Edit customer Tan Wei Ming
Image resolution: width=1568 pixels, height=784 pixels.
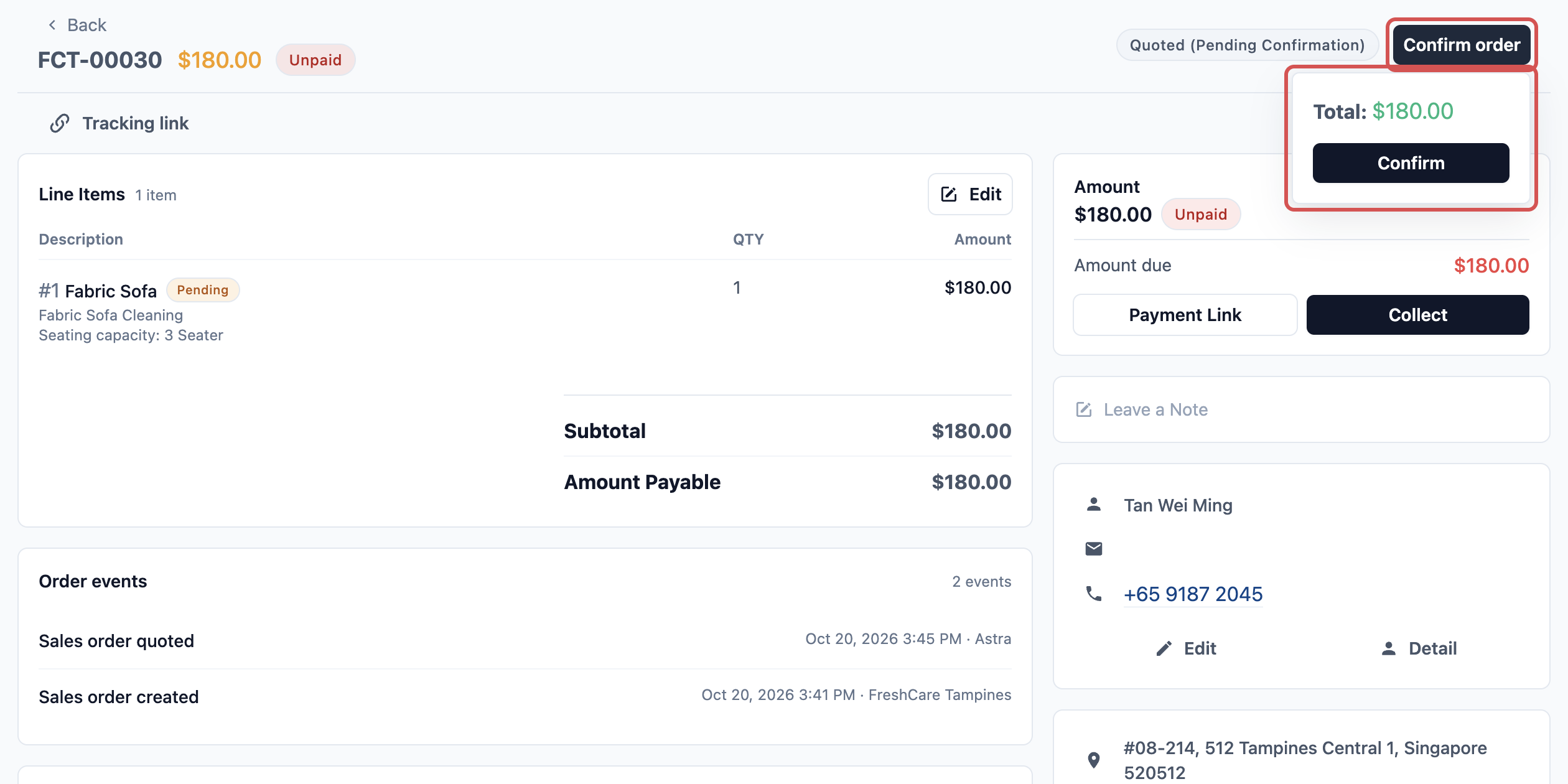click(1186, 648)
